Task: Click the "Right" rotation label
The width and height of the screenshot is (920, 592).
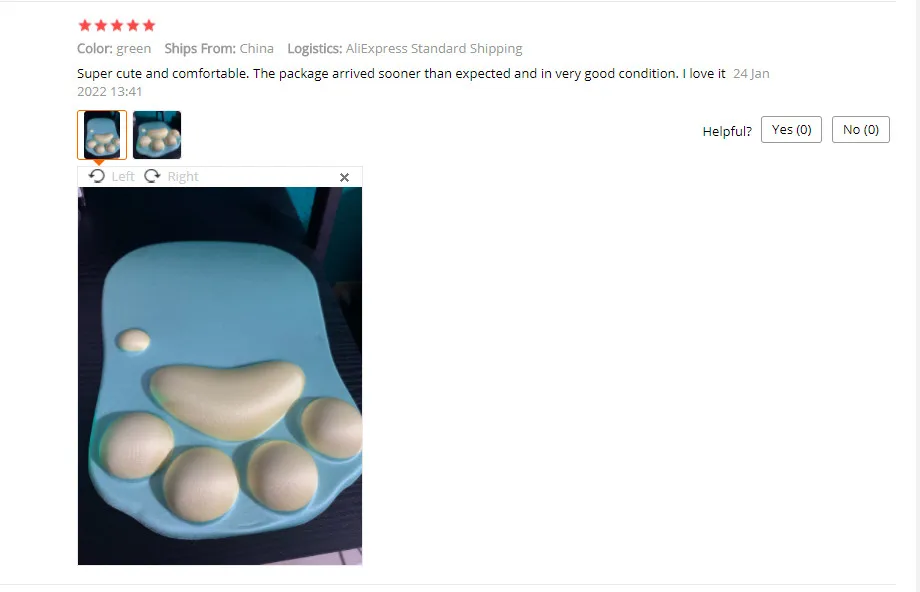Action: tap(183, 177)
